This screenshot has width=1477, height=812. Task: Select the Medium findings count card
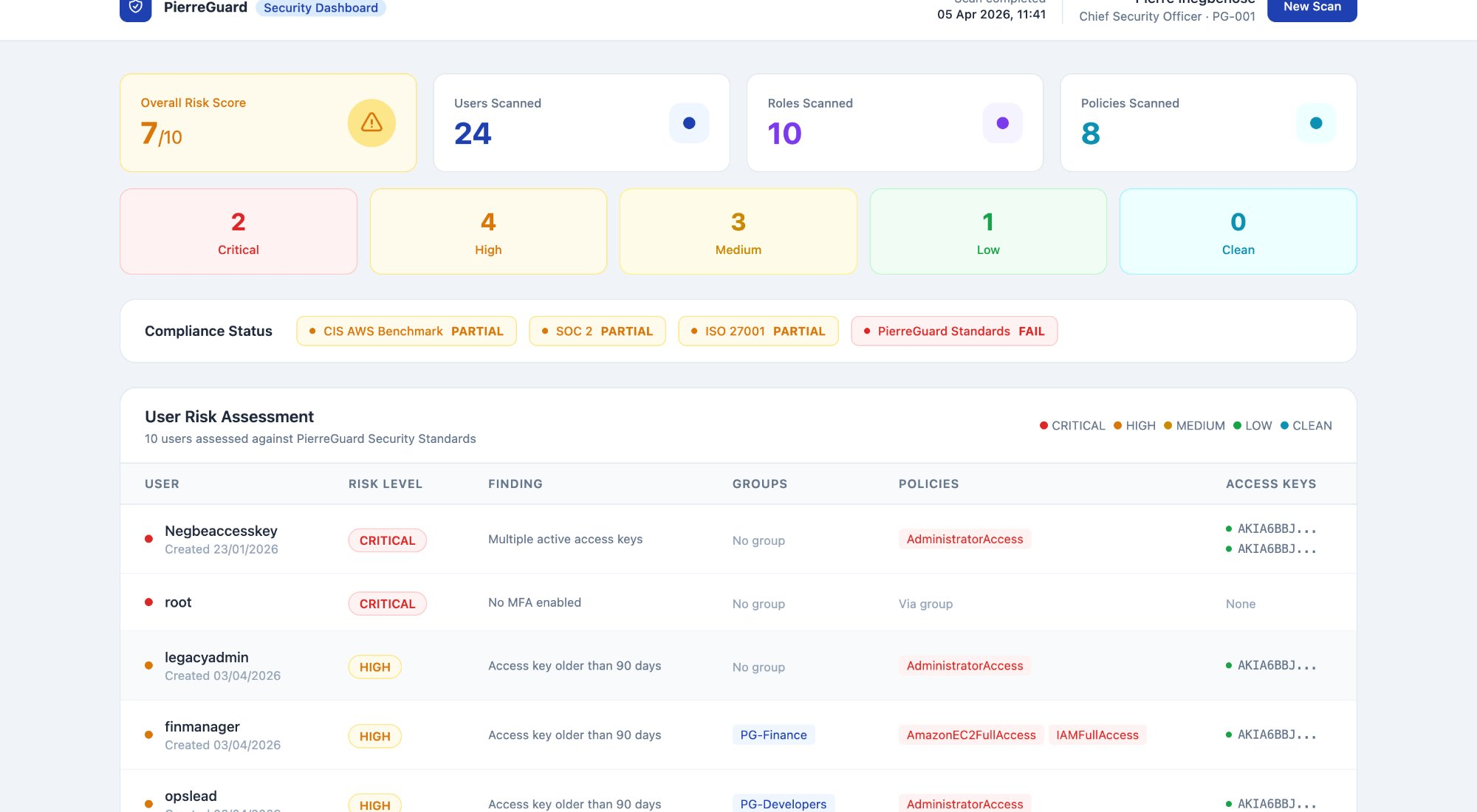coord(738,232)
